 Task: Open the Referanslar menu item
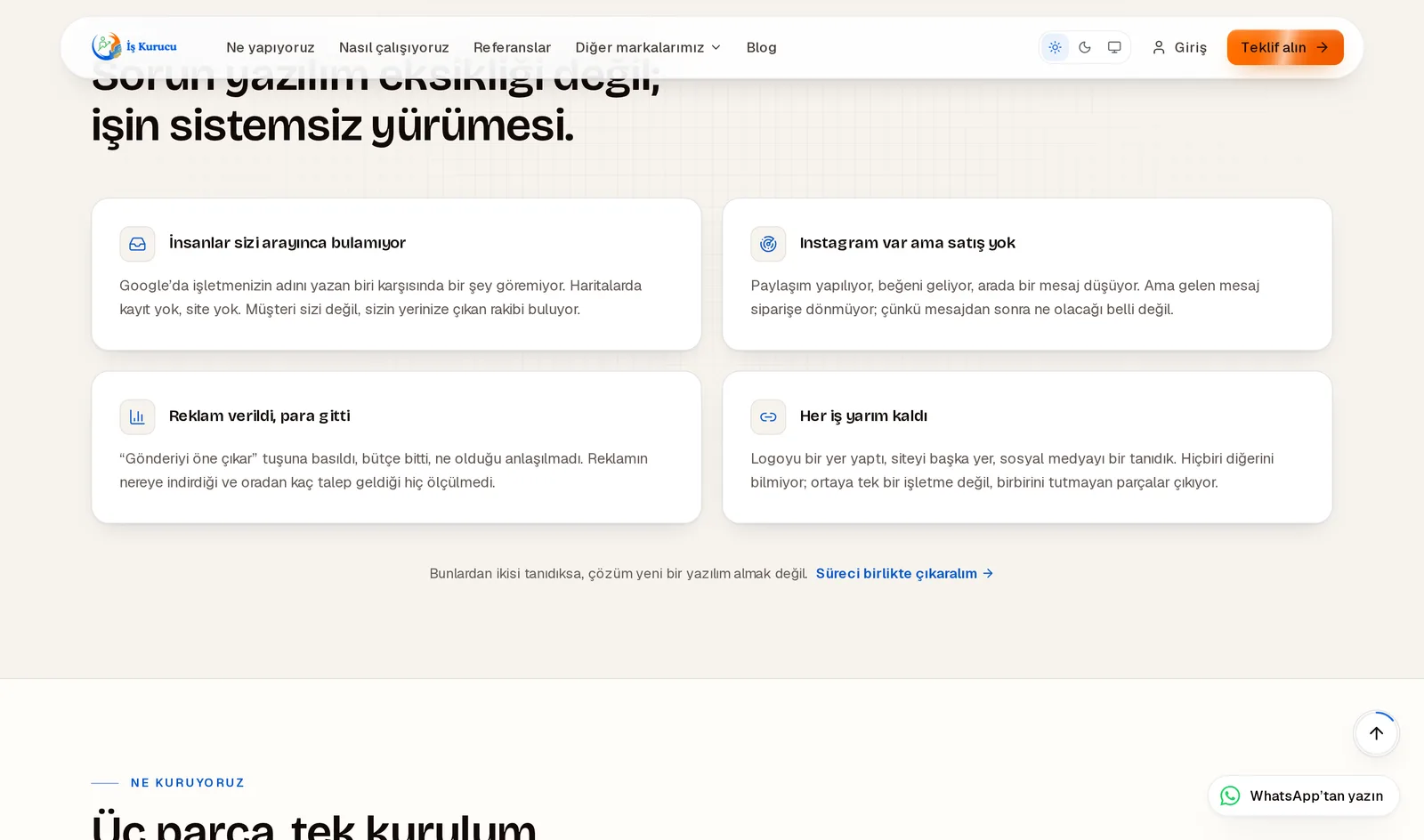point(513,47)
